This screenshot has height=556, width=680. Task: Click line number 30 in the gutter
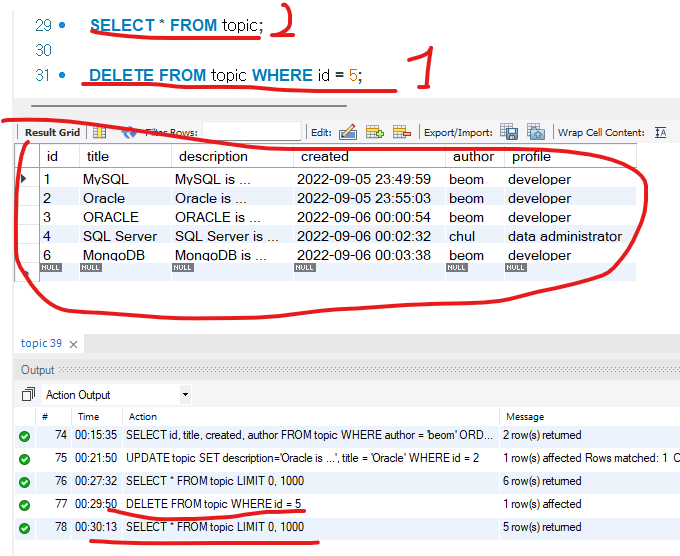pos(43,50)
